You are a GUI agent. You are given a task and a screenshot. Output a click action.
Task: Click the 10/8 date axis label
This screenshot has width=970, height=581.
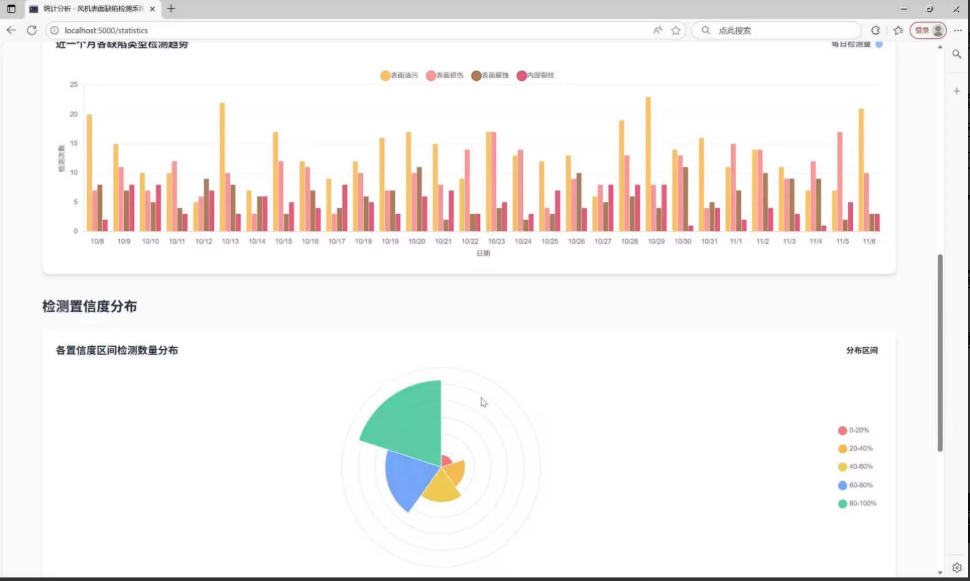tap(97, 241)
